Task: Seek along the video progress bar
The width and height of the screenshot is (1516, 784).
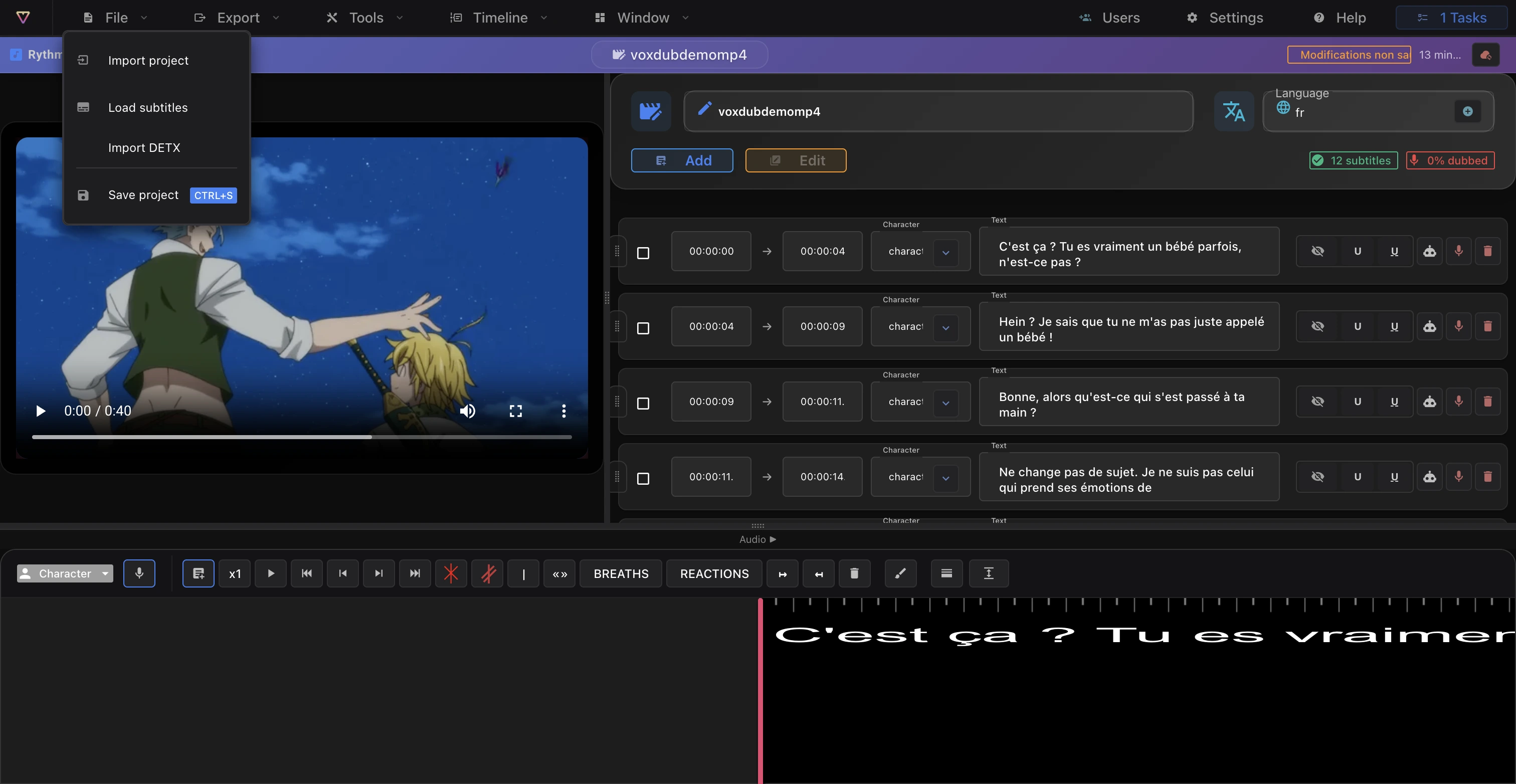Action: 302,437
